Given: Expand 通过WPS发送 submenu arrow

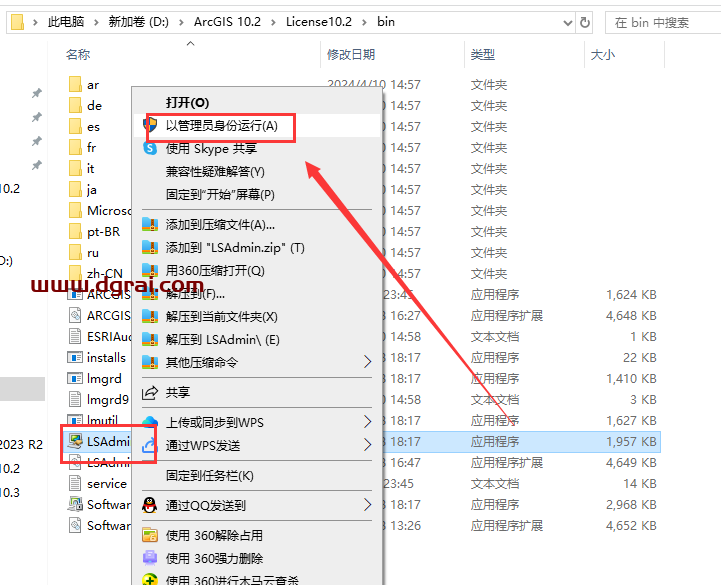Looking at the screenshot, I should click(x=367, y=445).
